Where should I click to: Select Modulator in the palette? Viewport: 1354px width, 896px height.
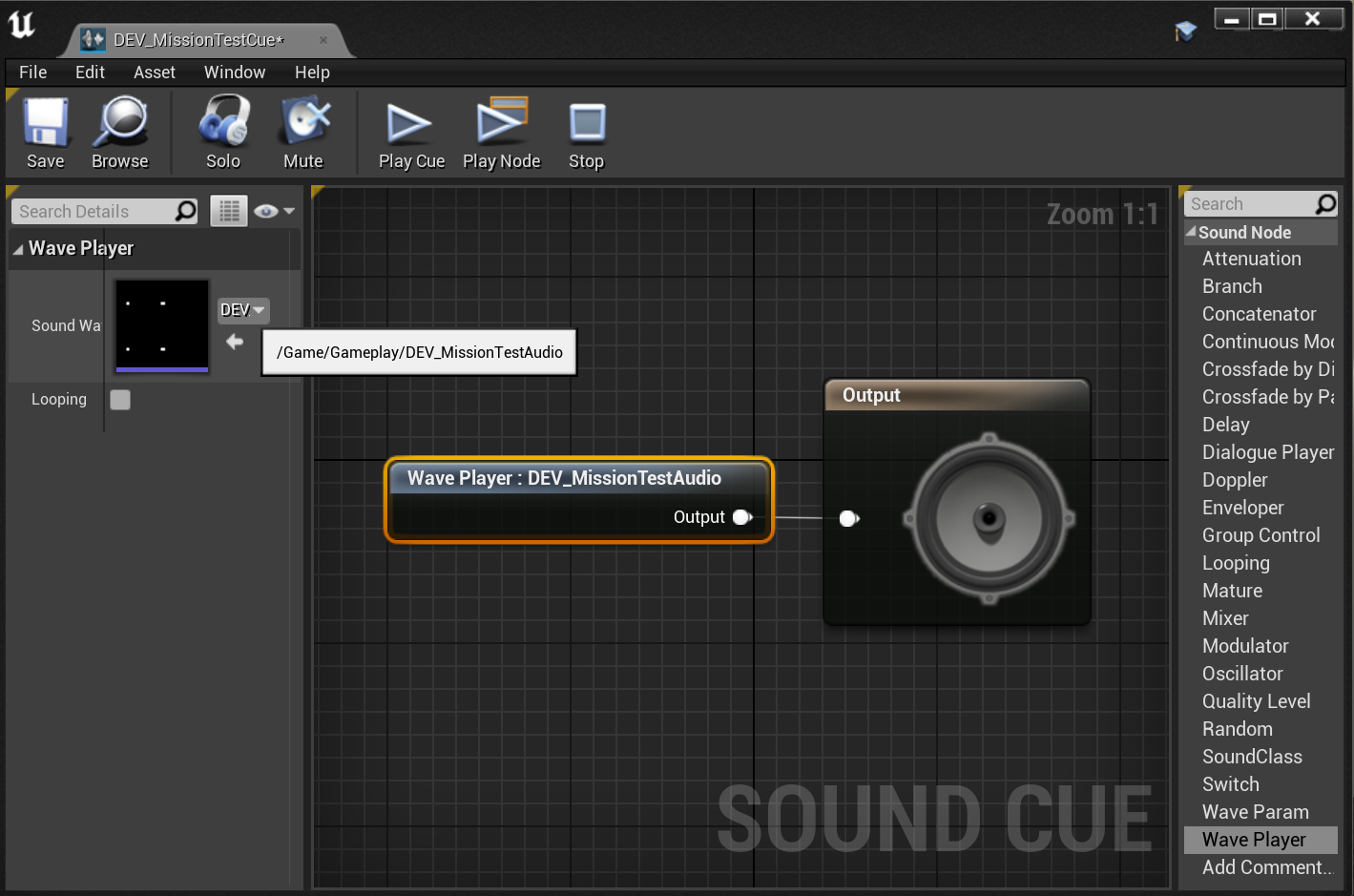[1245, 646]
